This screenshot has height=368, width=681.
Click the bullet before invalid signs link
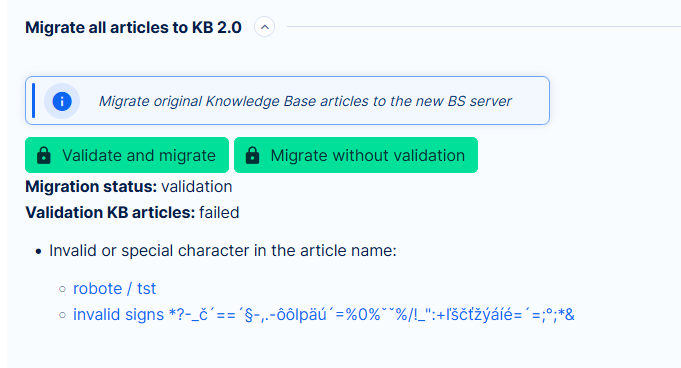coord(63,315)
